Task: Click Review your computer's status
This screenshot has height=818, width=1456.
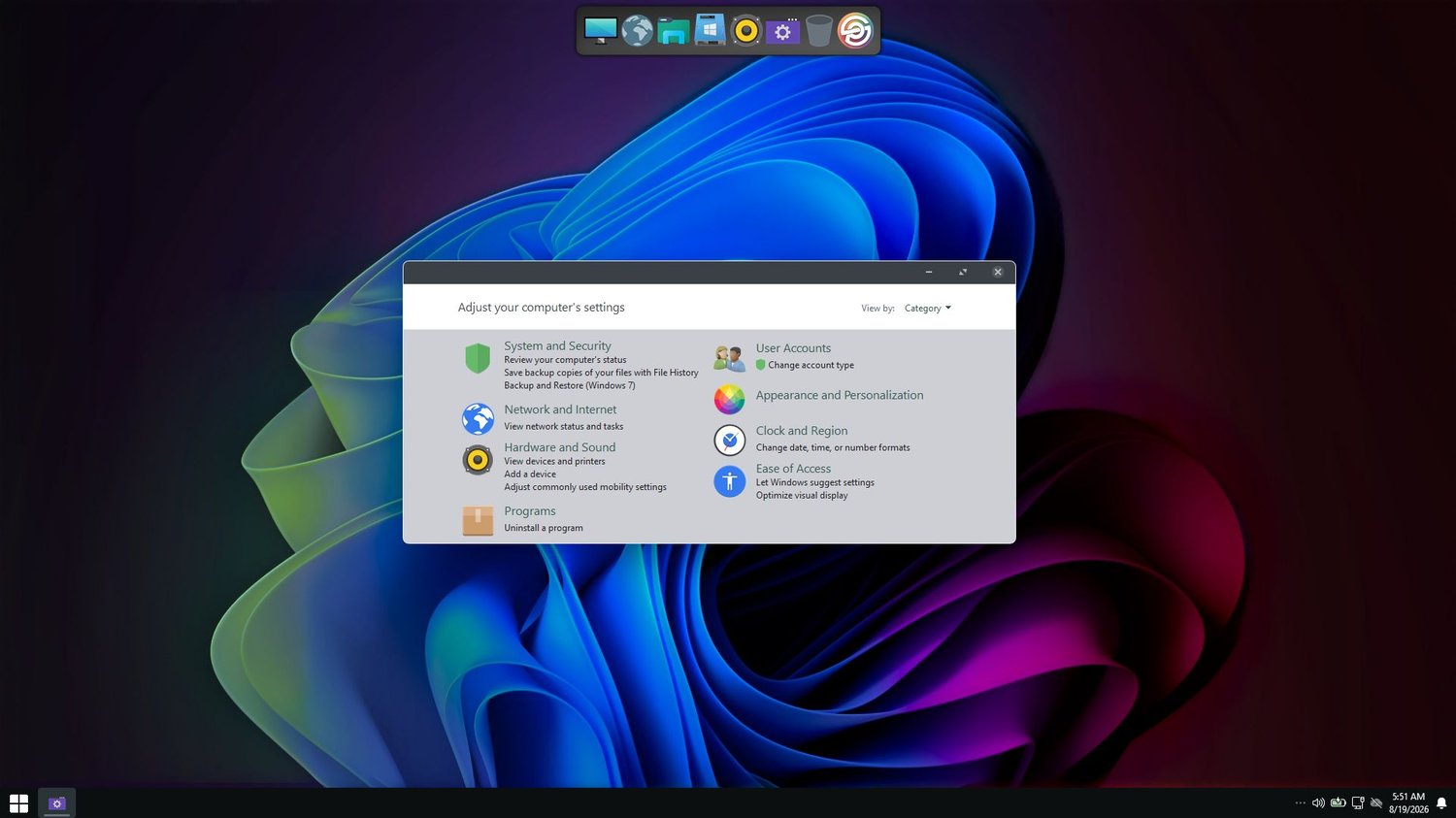Action: click(565, 360)
